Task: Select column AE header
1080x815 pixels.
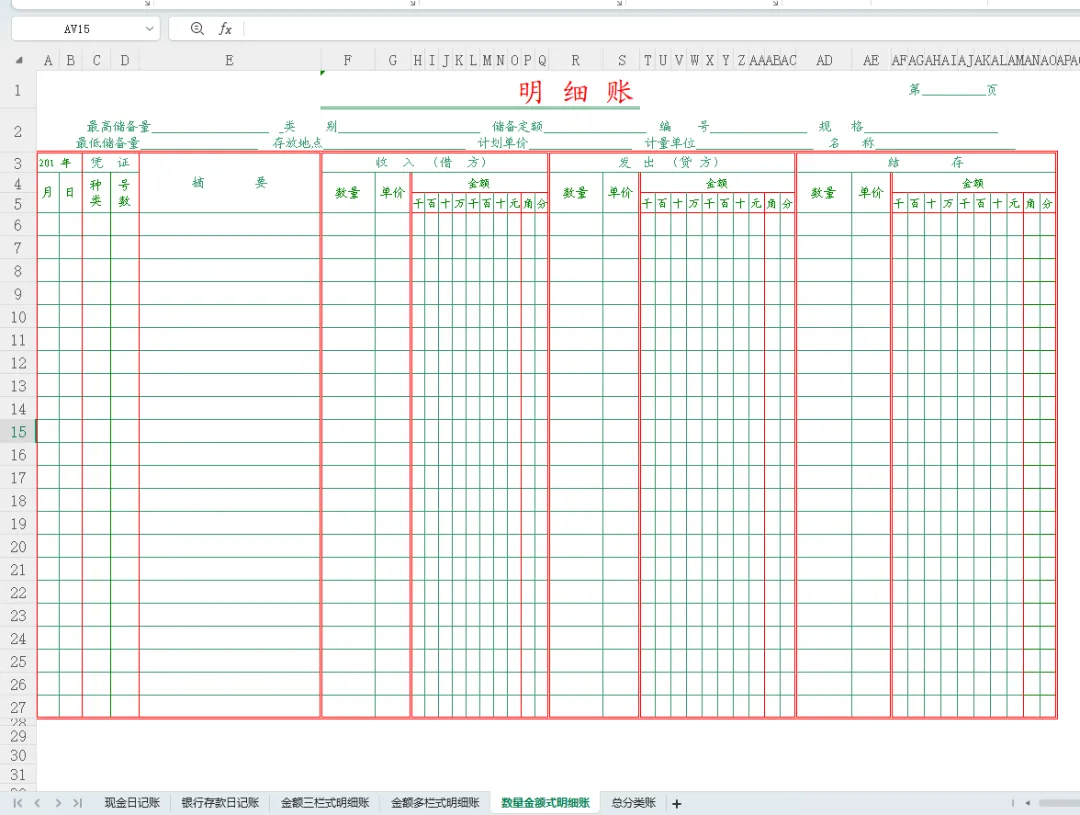Action: pyautogui.click(x=871, y=61)
